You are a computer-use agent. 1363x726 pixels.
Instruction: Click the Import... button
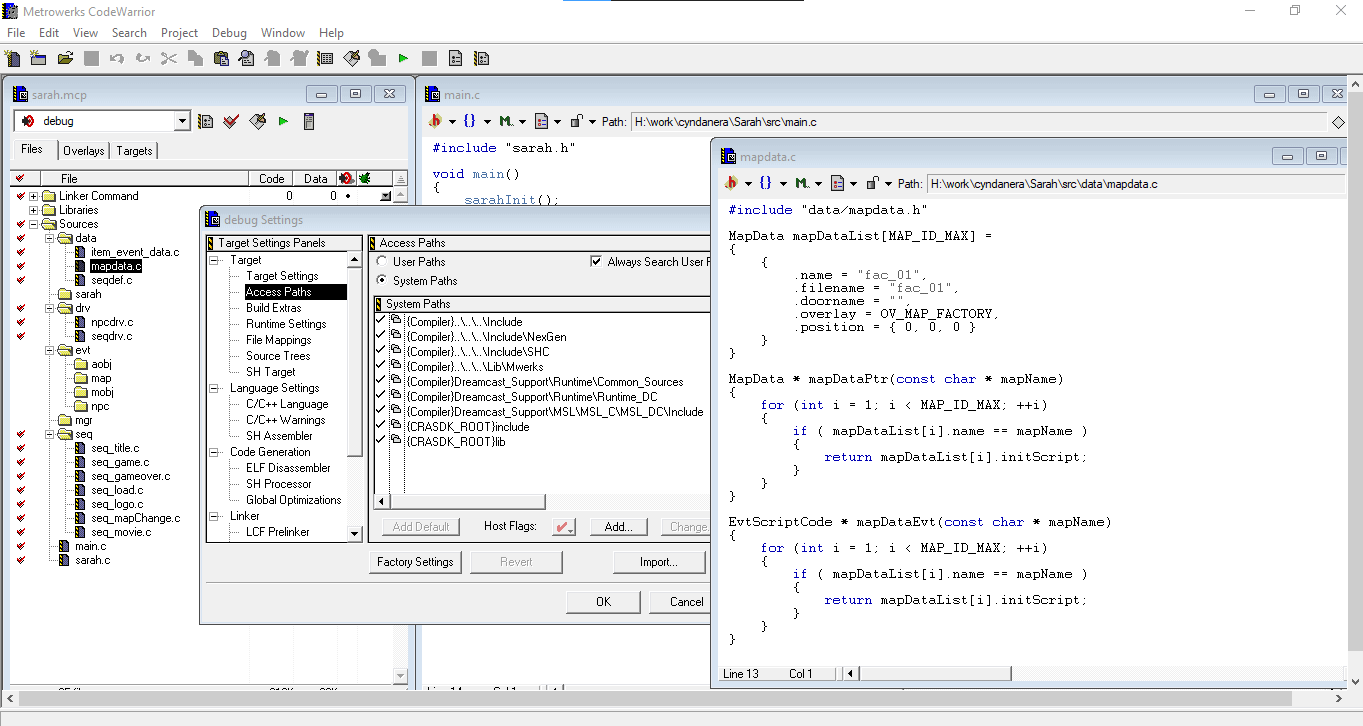point(659,562)
